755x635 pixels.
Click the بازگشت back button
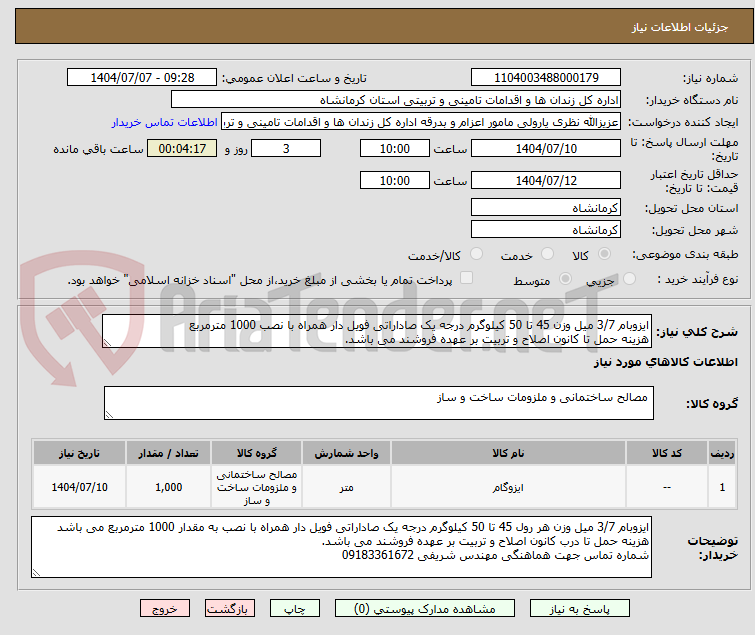coord(230,609)
